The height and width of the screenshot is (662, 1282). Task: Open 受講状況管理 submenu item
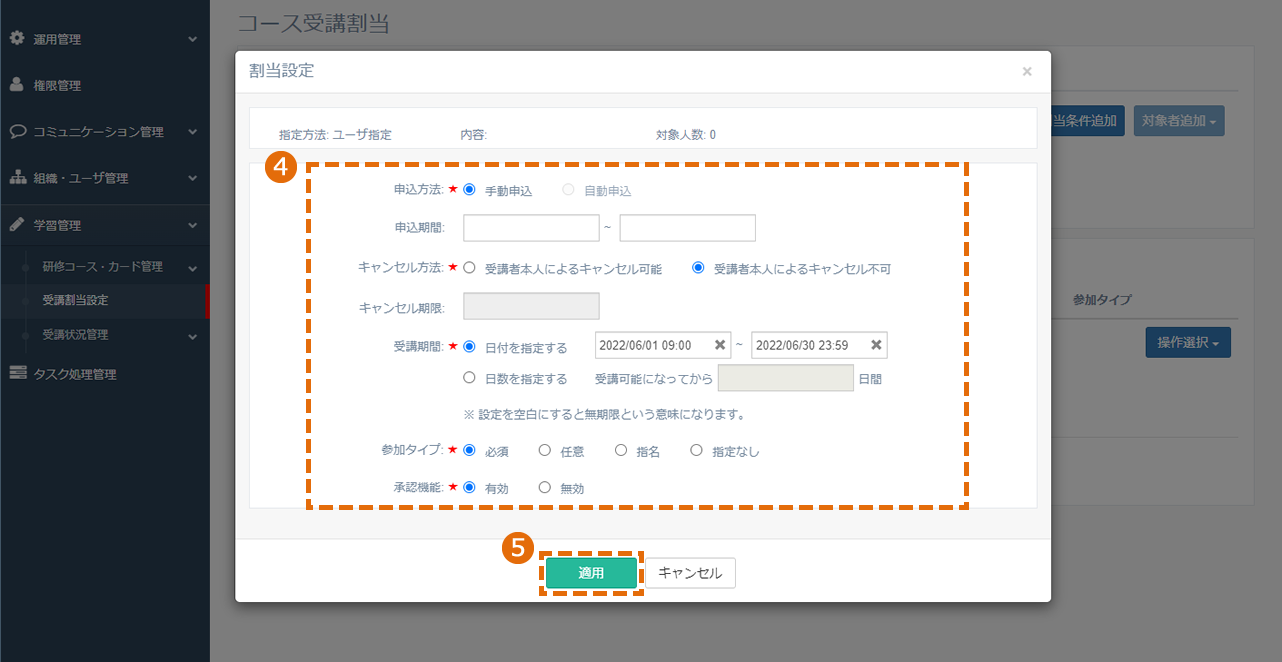[76, 334]
